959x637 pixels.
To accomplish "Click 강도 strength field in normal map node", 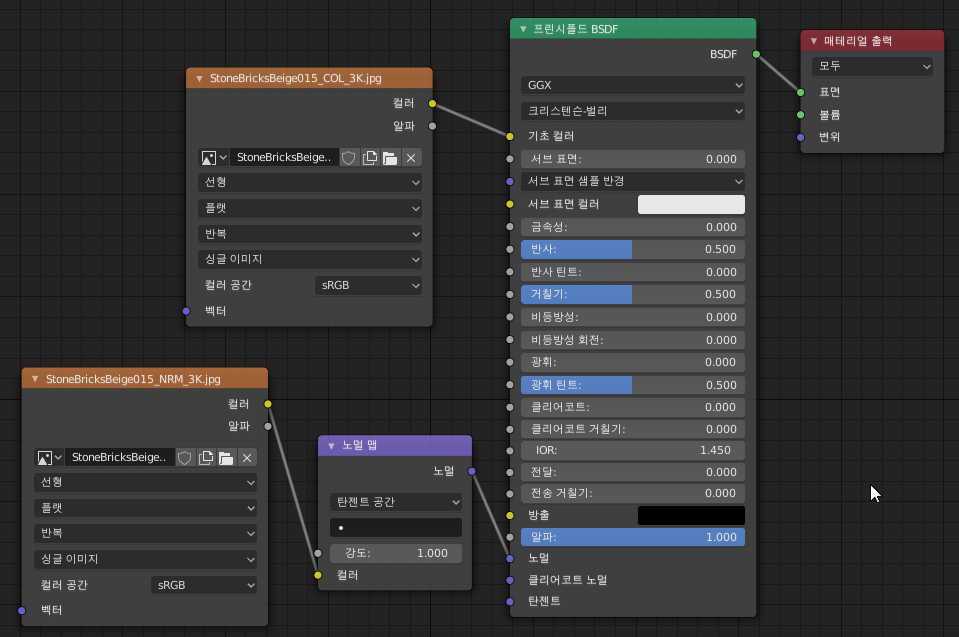I will (x=396, y=553).
